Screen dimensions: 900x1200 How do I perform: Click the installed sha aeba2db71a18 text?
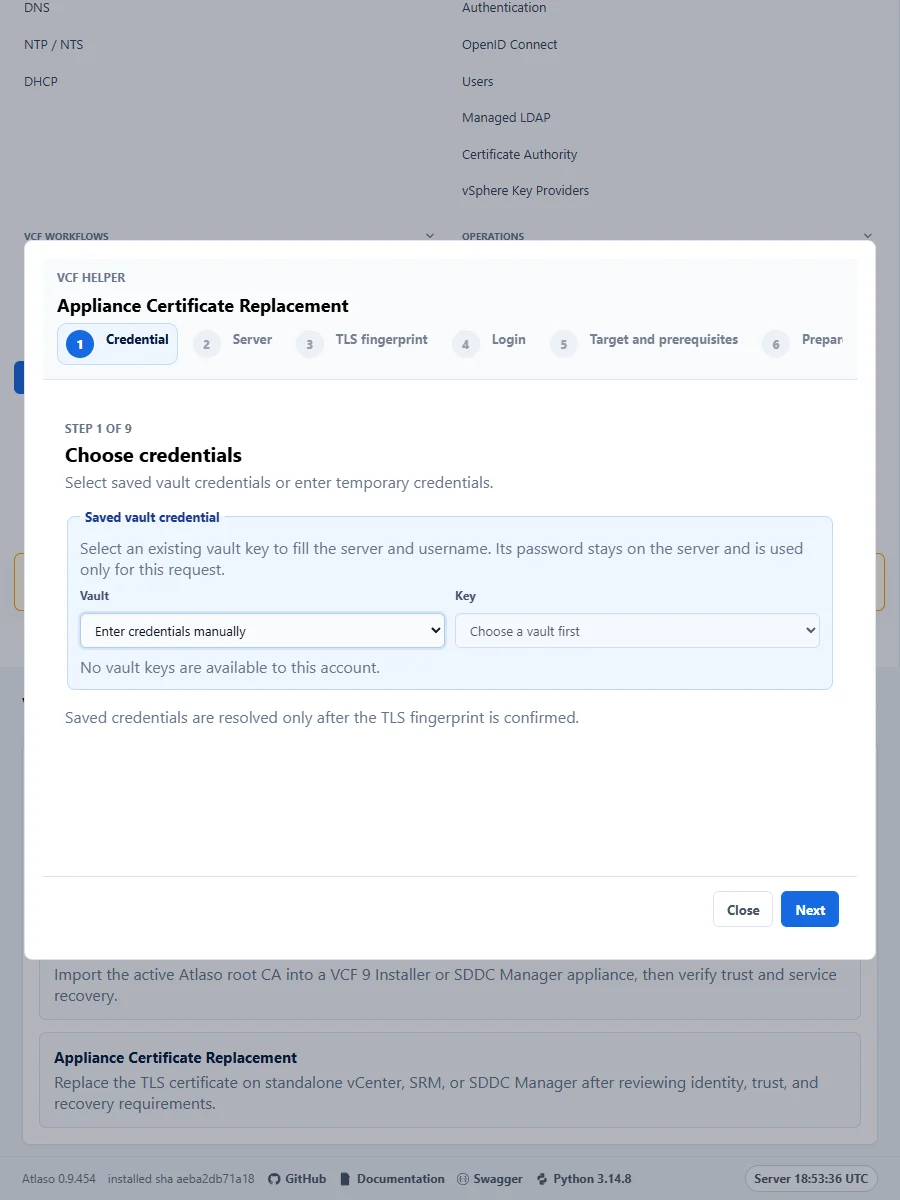(181, 1179)
